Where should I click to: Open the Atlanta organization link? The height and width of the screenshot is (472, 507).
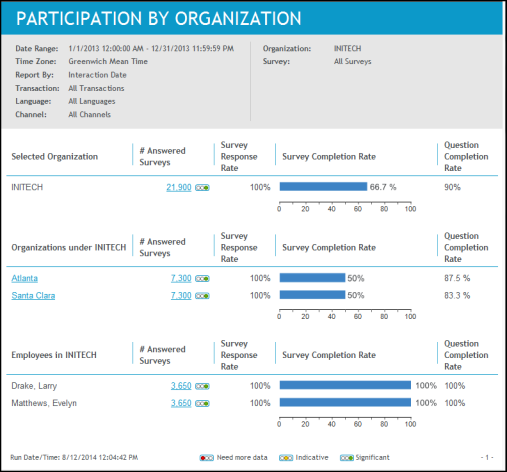tap(25, 278)
